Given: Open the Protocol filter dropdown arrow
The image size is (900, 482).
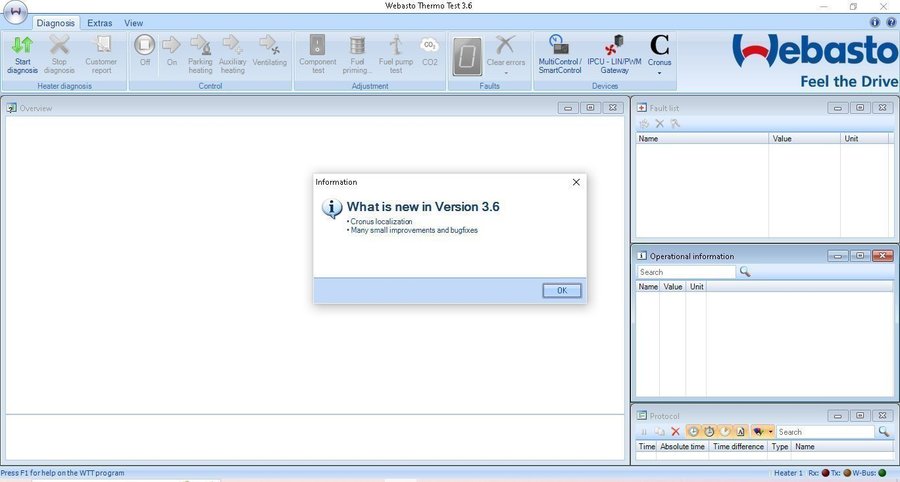Looking at the screenshot, I should pos(770,432).
